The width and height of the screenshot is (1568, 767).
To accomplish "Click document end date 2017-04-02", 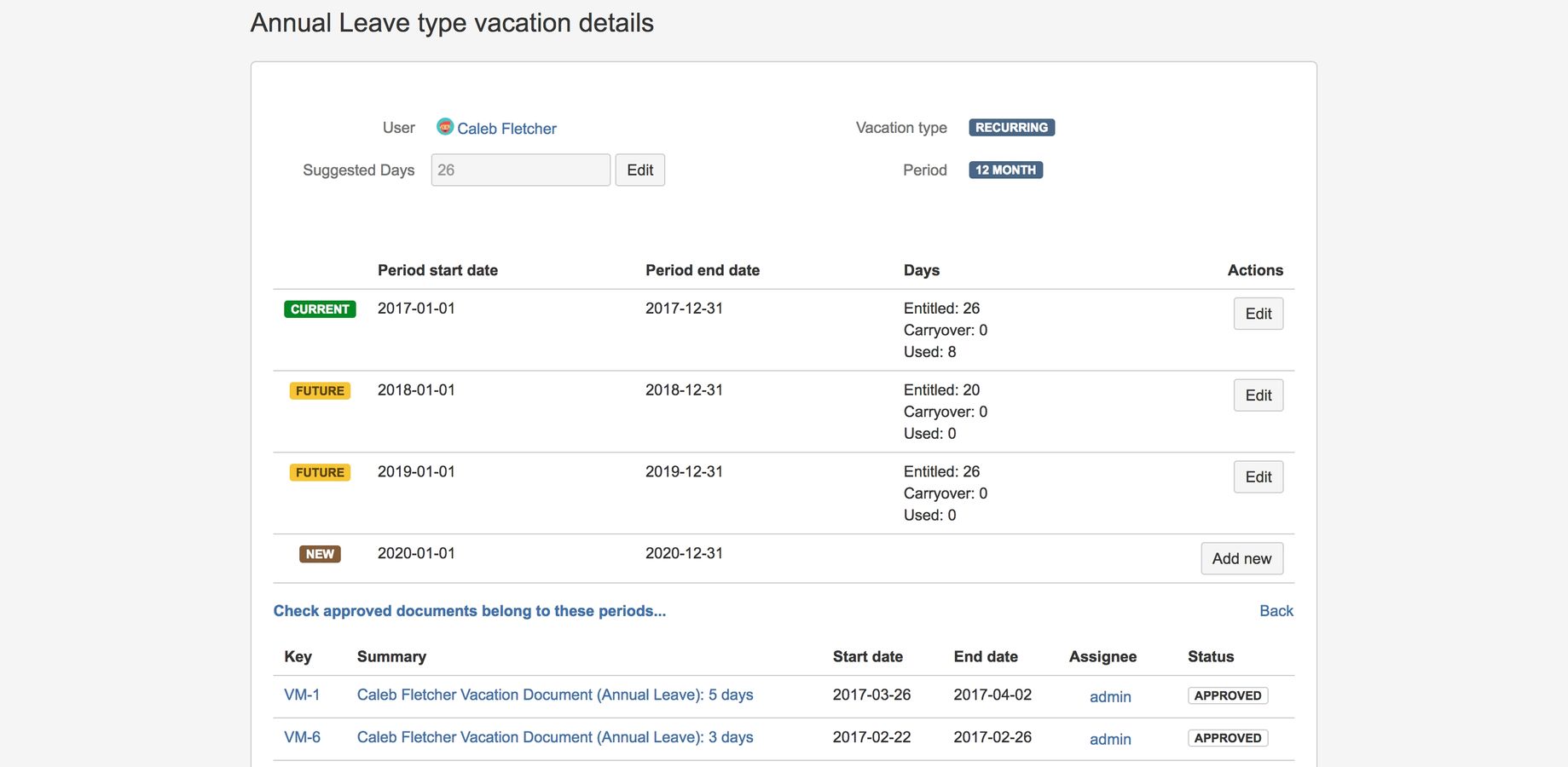I will pyautogui.click(x=992, y=695).
